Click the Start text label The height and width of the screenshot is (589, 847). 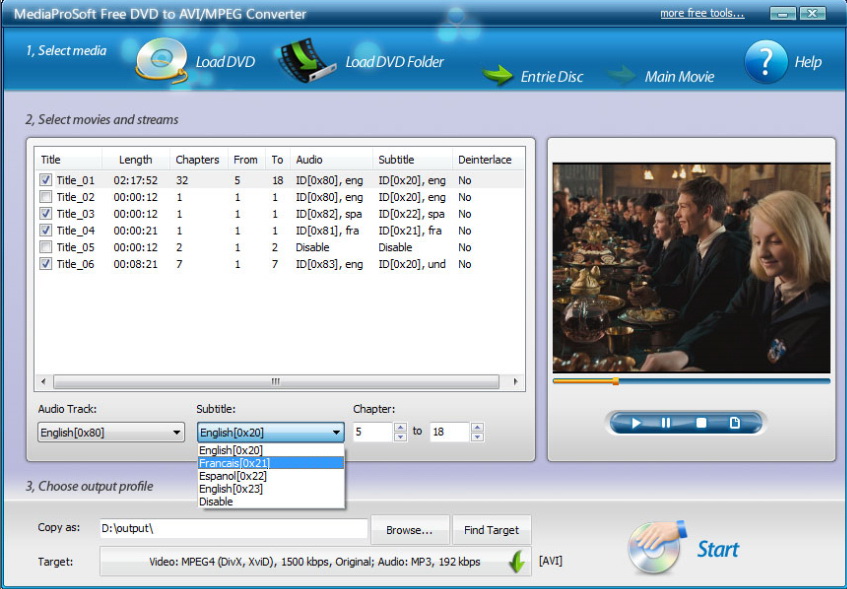[x=717, y=549]
